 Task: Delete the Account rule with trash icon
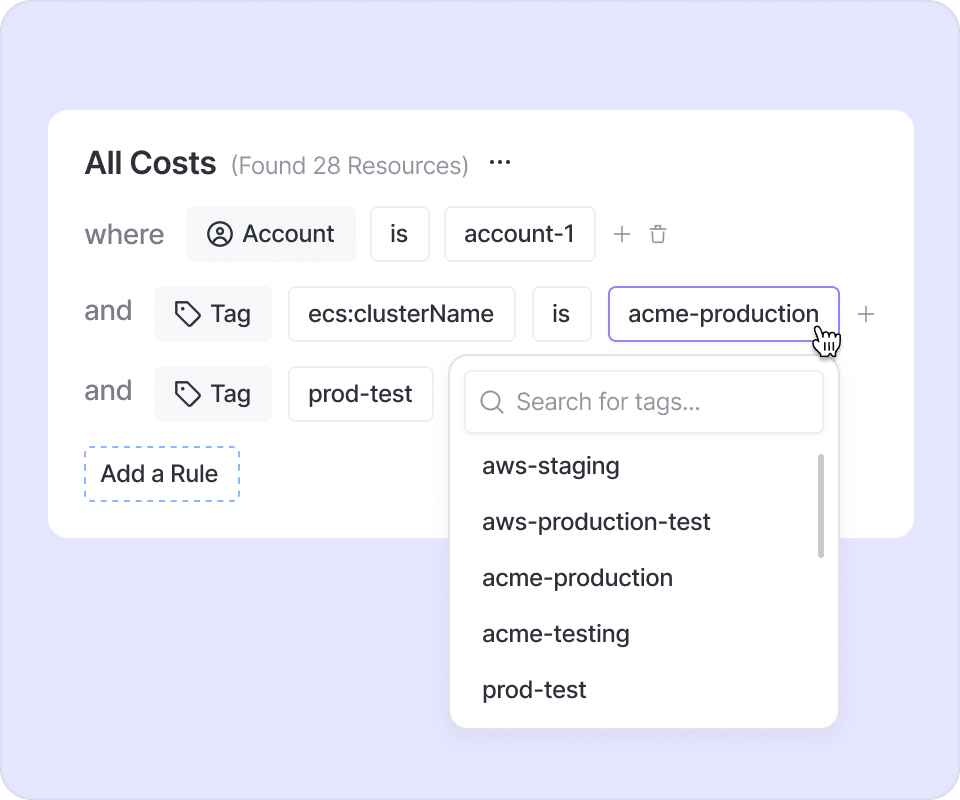[x=658, y=234]
